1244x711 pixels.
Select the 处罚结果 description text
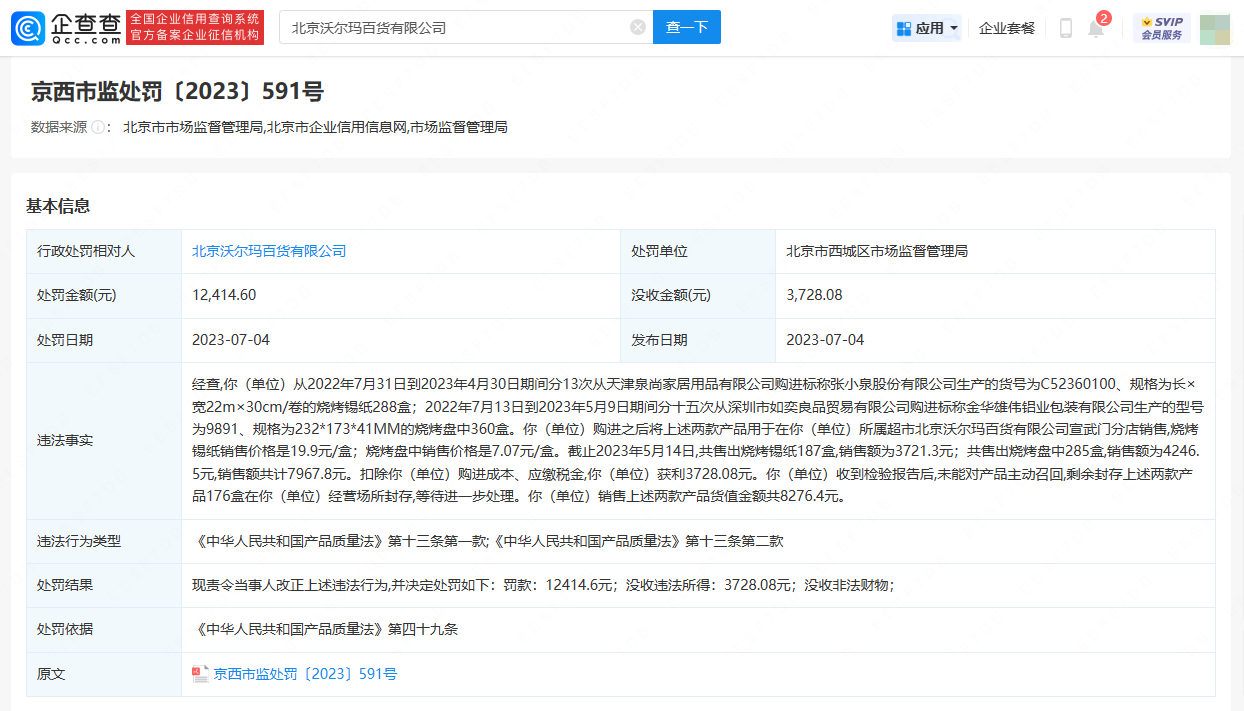pos(543,585)
